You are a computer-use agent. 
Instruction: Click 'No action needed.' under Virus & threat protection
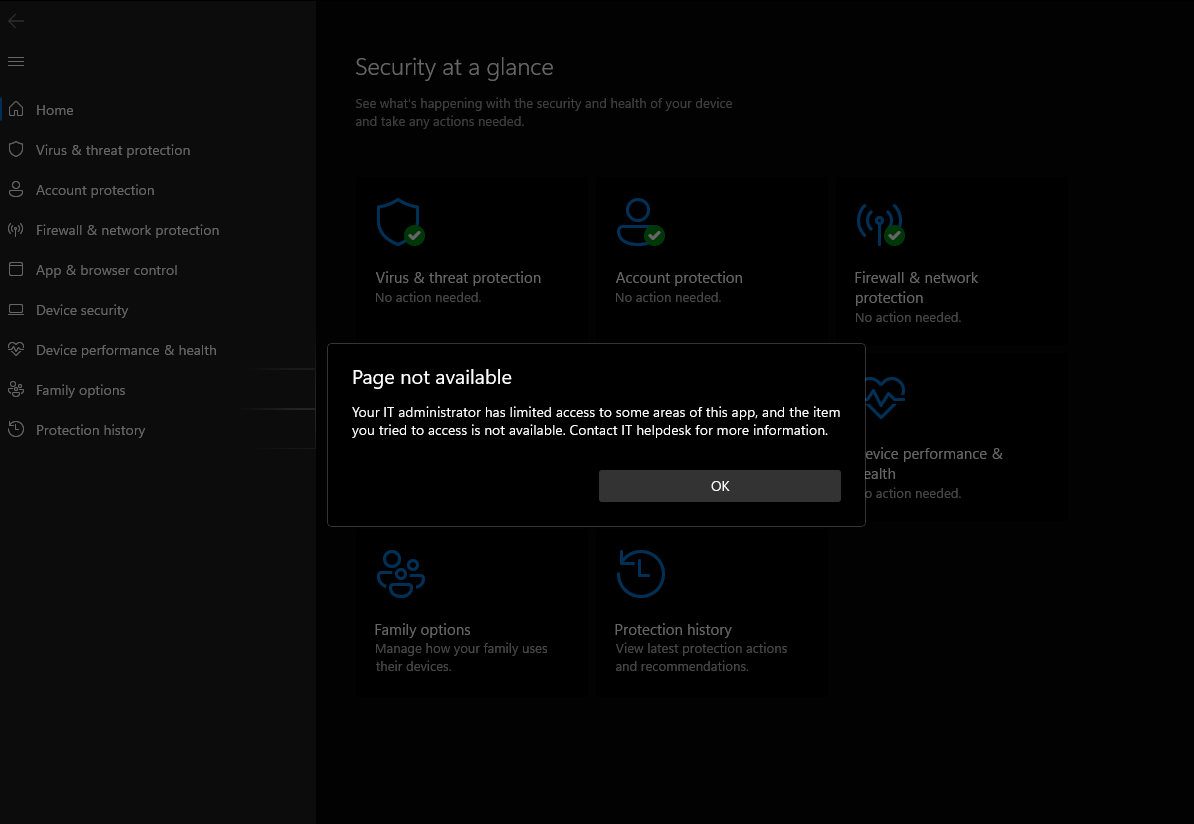(x=428, y=298)
